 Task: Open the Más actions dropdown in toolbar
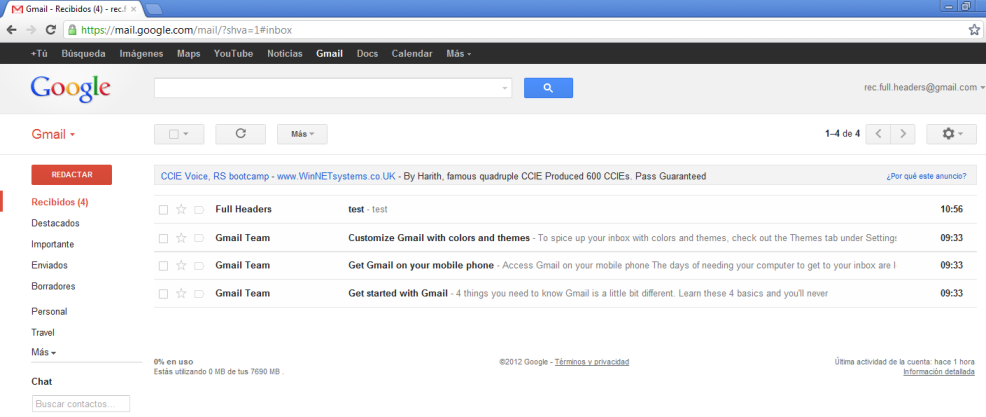[302, 134]
